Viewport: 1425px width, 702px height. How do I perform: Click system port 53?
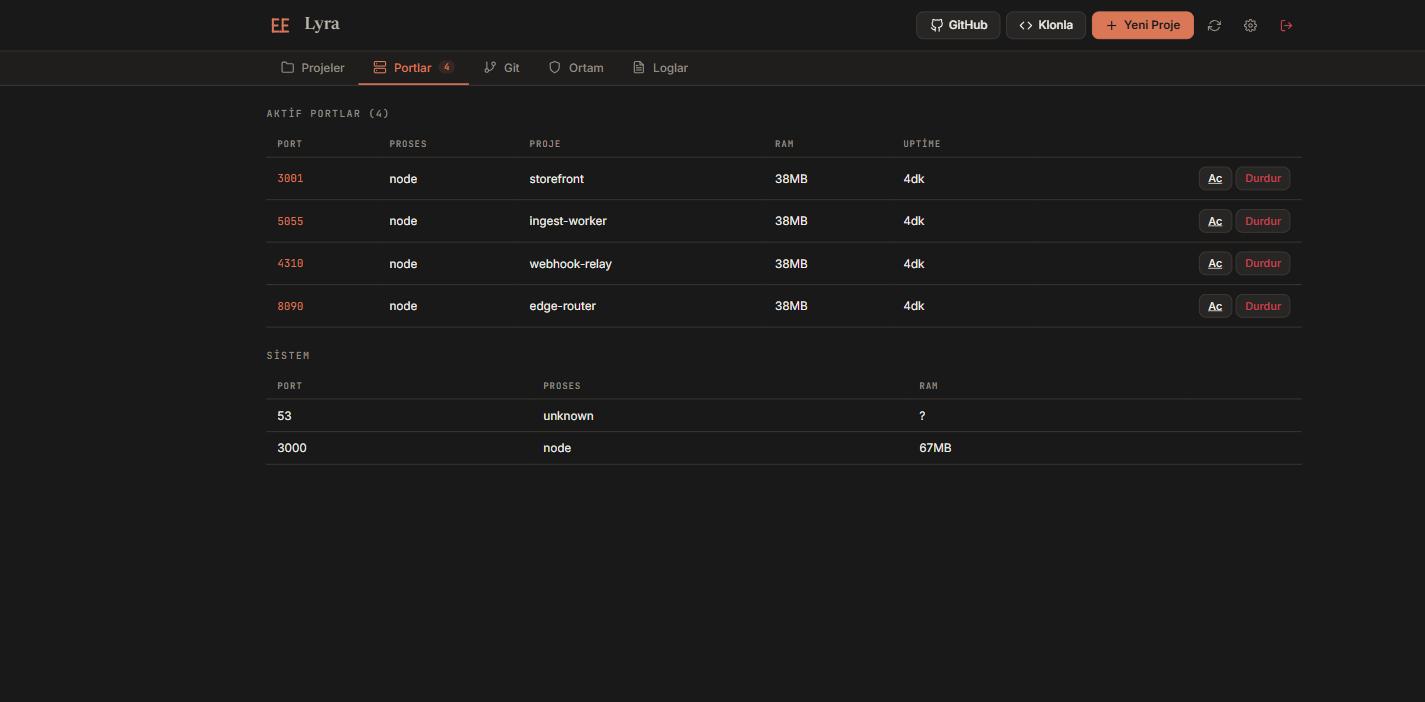[284, 416]
